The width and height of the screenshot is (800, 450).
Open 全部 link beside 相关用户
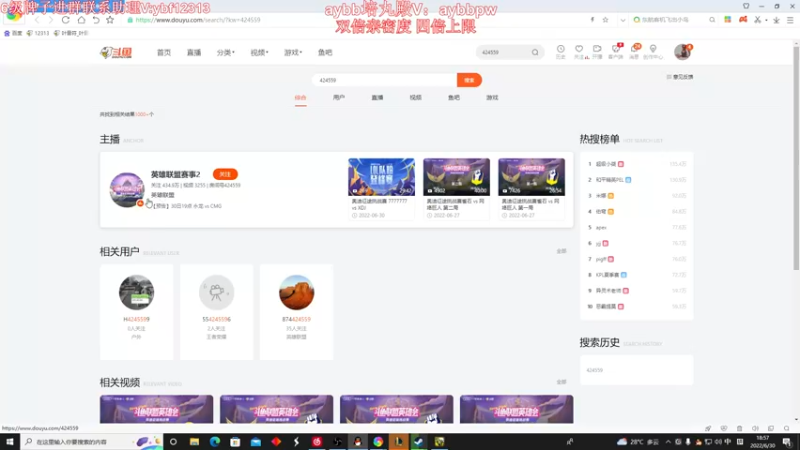click(561, 251)
